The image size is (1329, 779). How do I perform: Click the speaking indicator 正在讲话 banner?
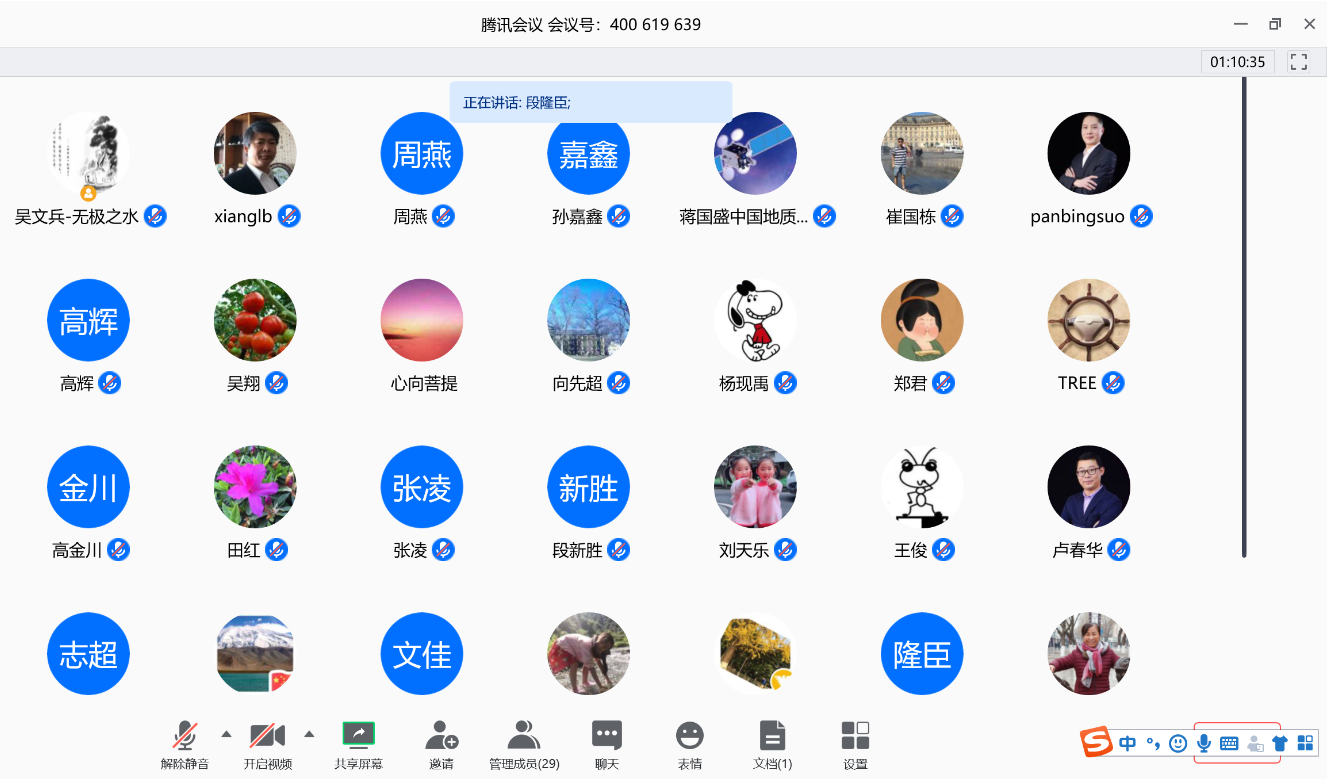pos(590,102)
